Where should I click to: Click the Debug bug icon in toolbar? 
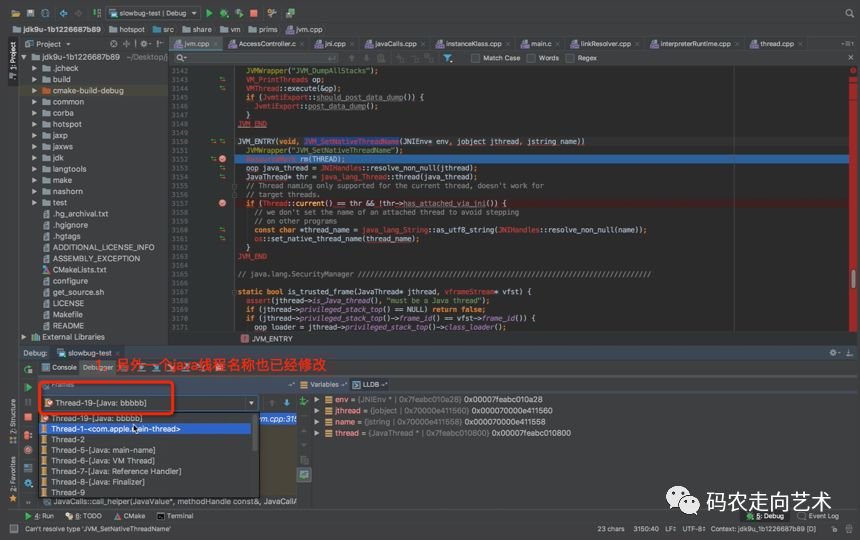click(x=224, y=13)
